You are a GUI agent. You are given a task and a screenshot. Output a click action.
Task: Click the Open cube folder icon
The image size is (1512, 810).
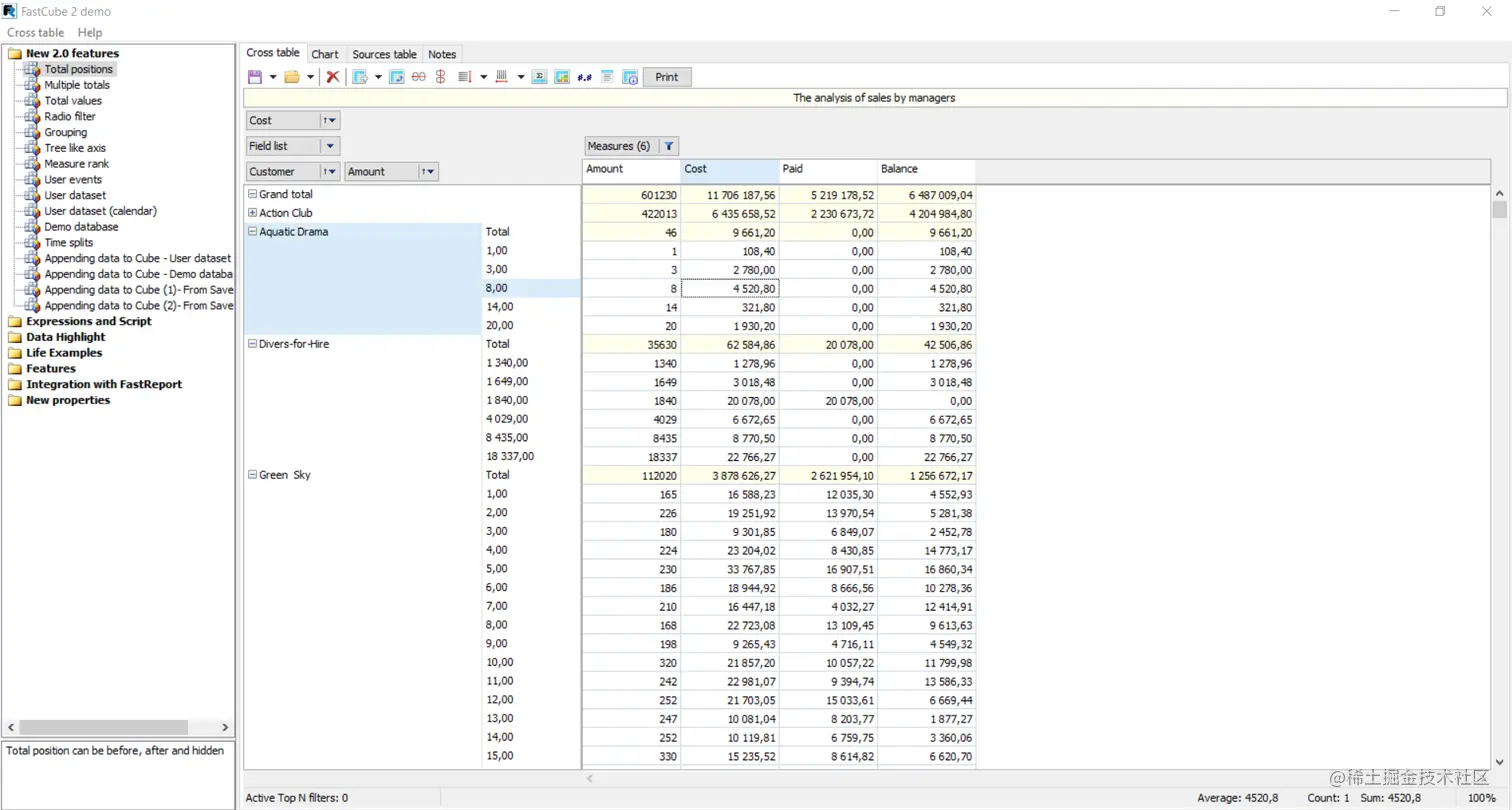point(292,77)
